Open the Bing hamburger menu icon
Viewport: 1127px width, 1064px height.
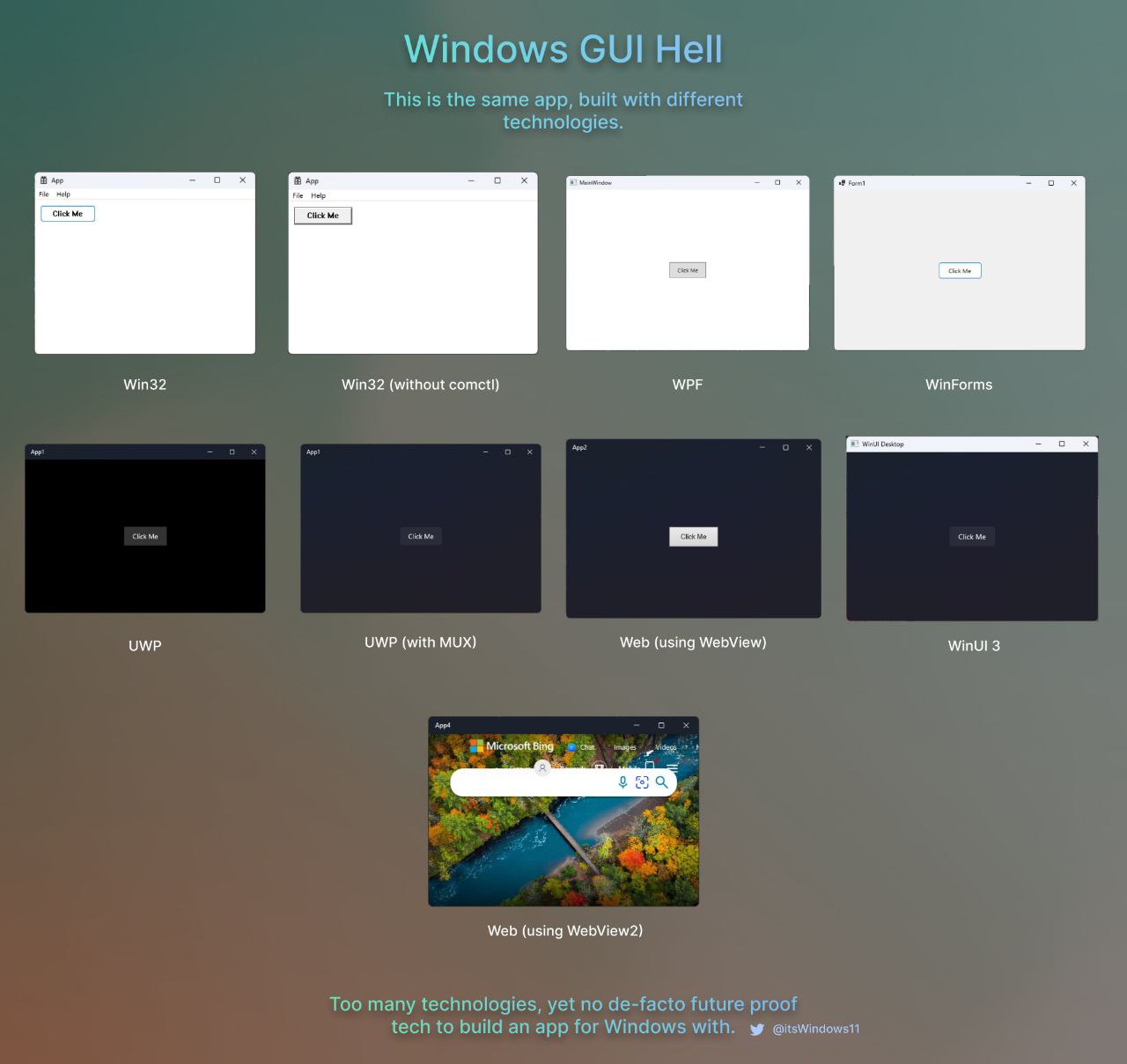coord(673,767)
